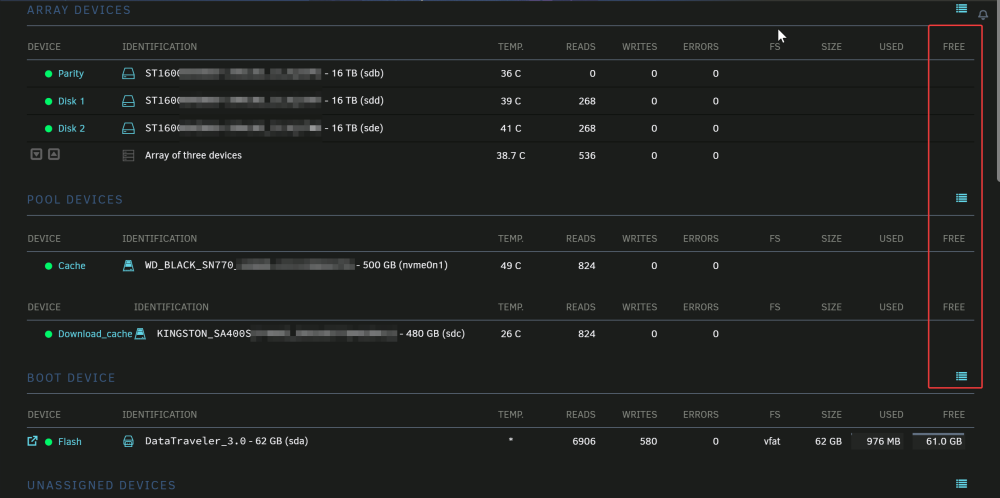The image size is (1000, 498).
Task: Click Parity green status indicator
Action: (48, 74)
